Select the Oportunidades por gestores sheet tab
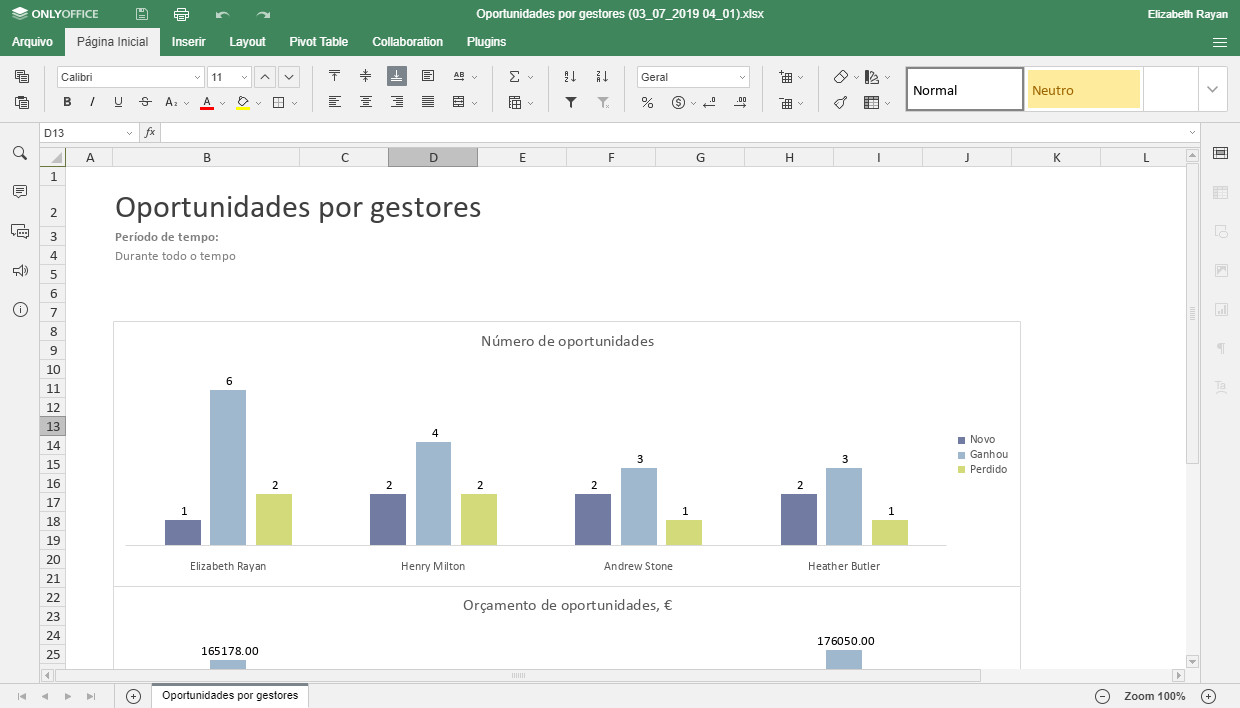 230,695
